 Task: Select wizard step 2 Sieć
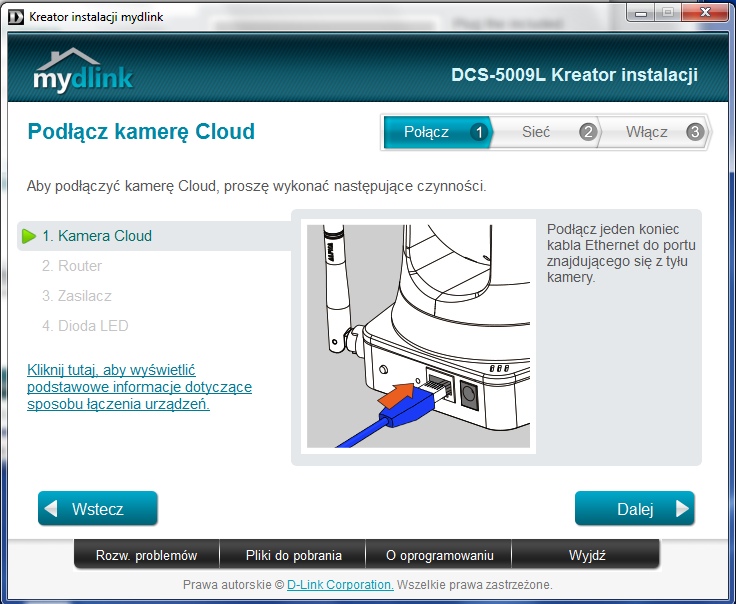point(546,132)
